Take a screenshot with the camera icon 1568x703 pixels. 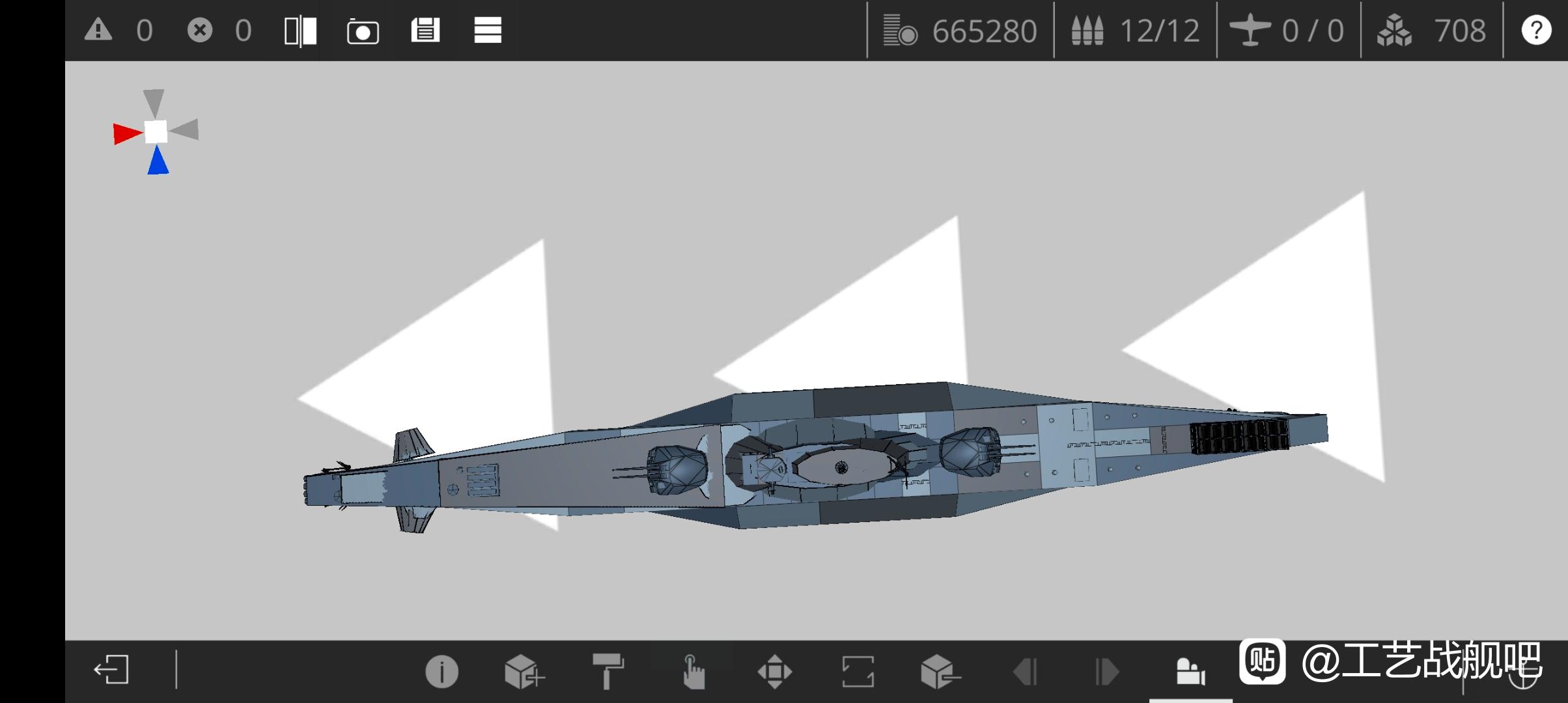tap(363, 31)
